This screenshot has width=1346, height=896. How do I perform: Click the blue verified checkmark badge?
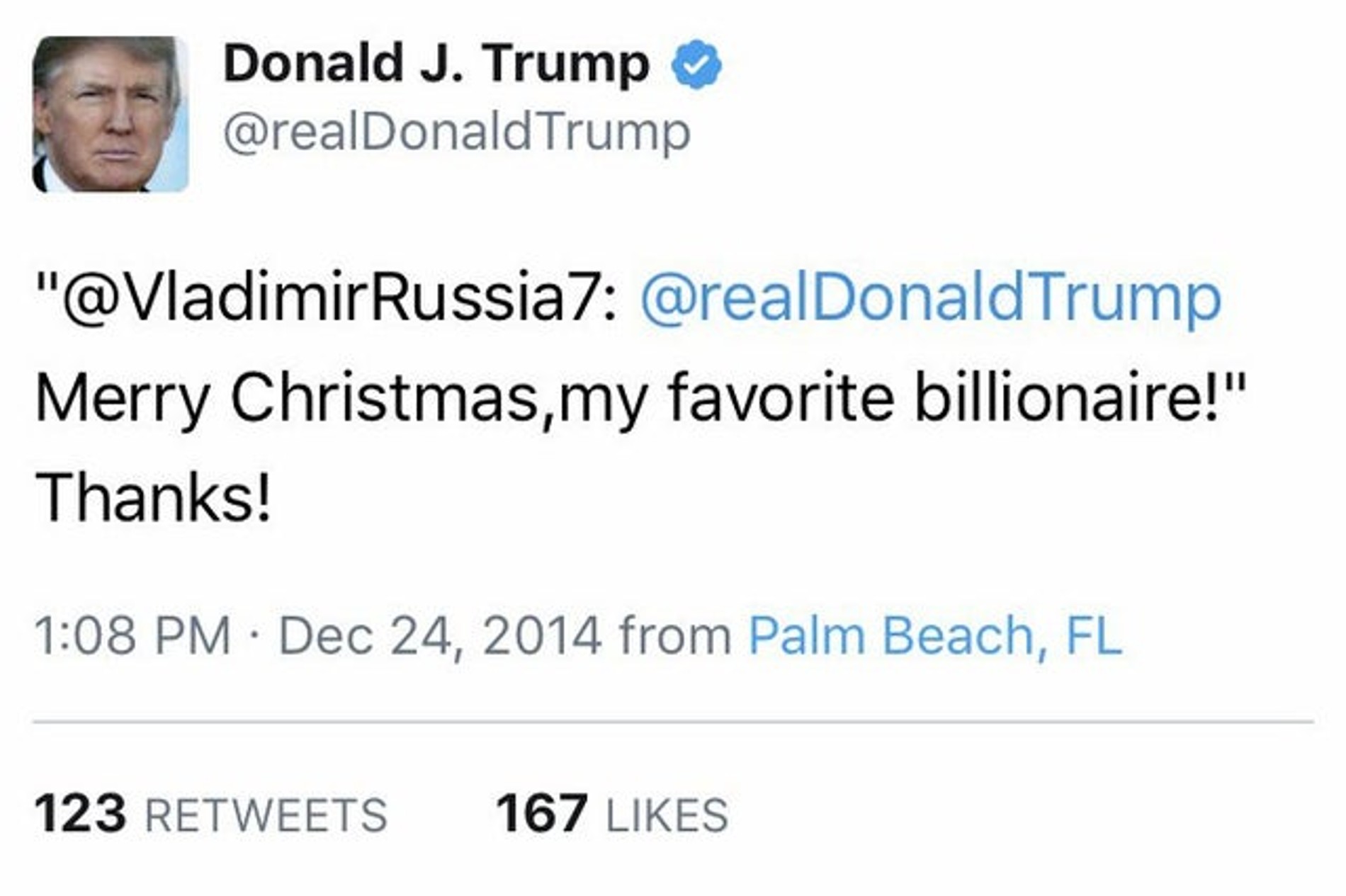[x=696, y=64]
